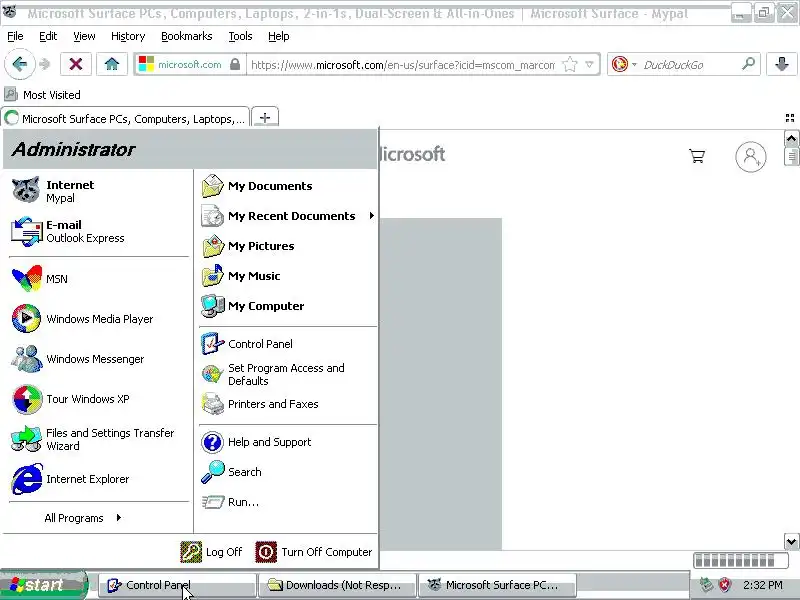Click the account sign-in avatar icon
The height and width of the screenshot is (600, 800).
point(751,156)
